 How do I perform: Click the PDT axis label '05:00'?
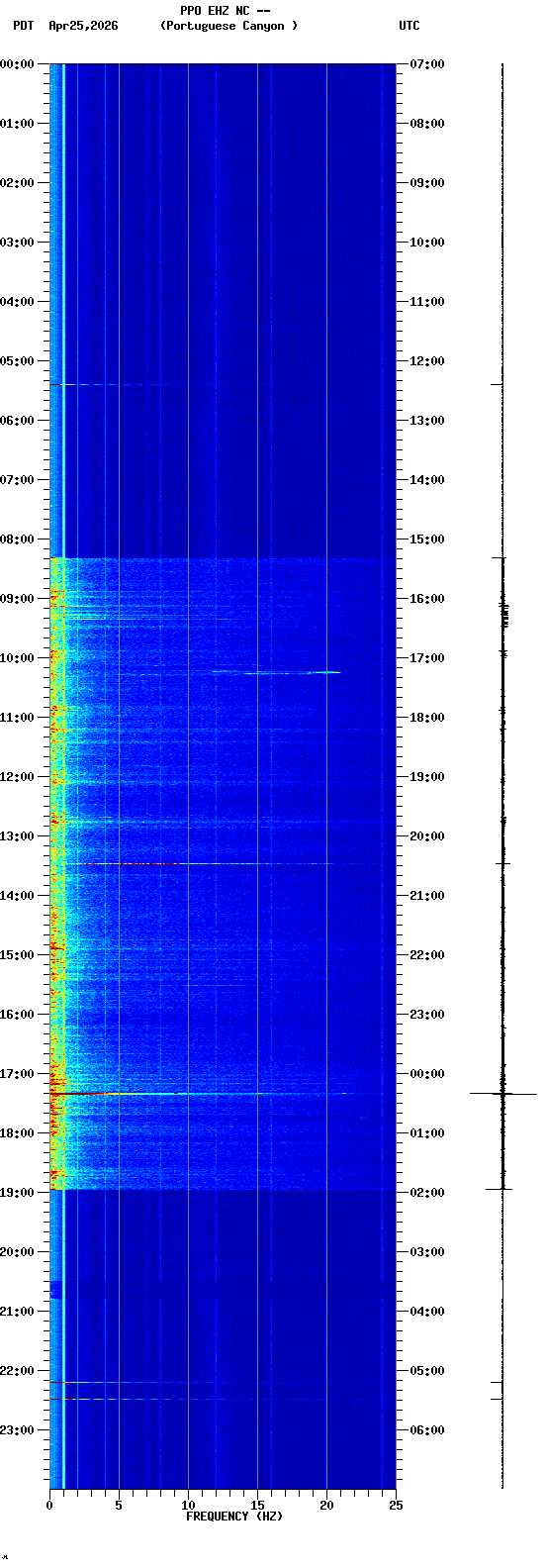tap(17, 361)
